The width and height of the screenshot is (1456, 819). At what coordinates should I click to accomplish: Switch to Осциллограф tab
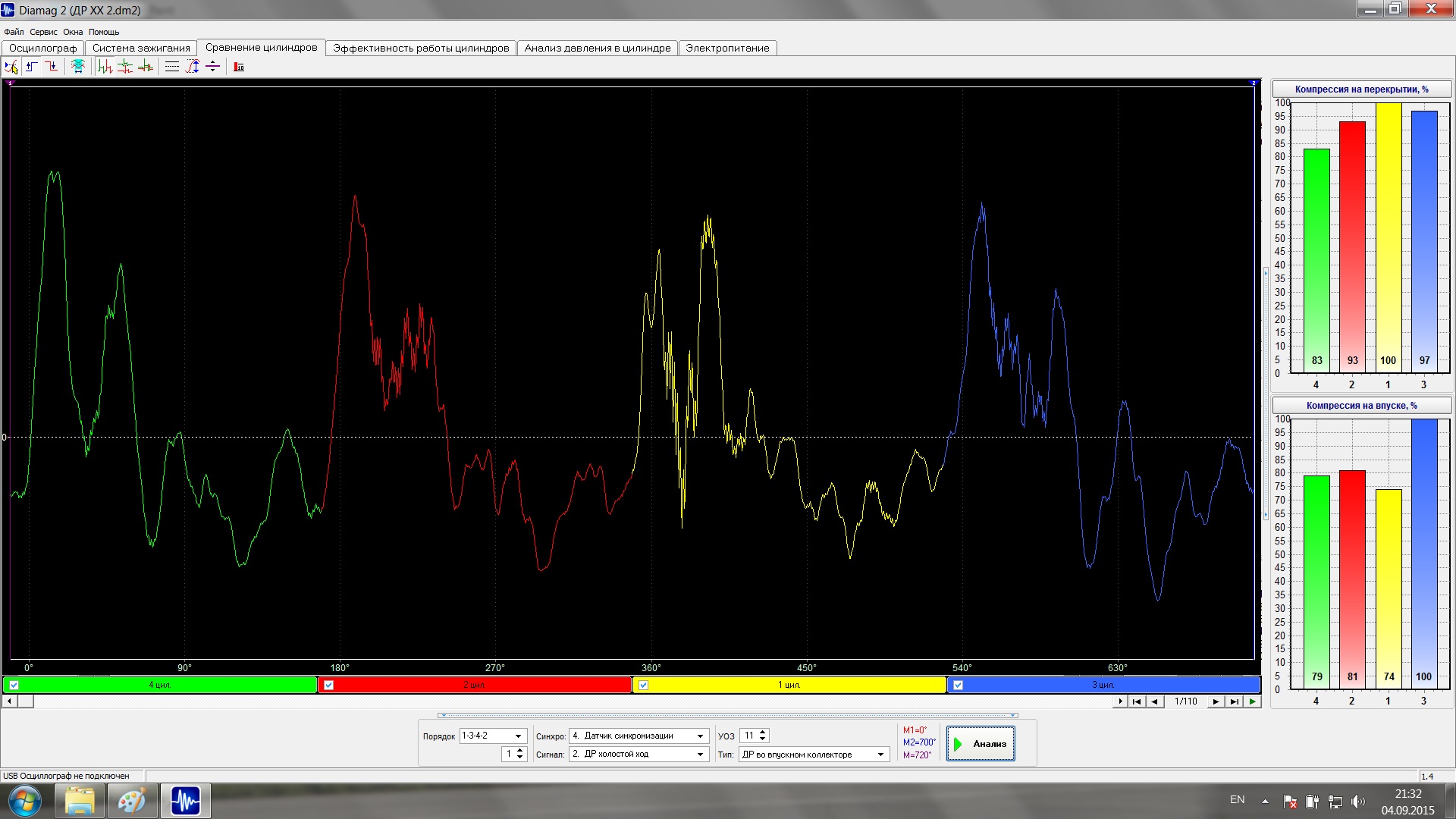[x=43, y=48]
